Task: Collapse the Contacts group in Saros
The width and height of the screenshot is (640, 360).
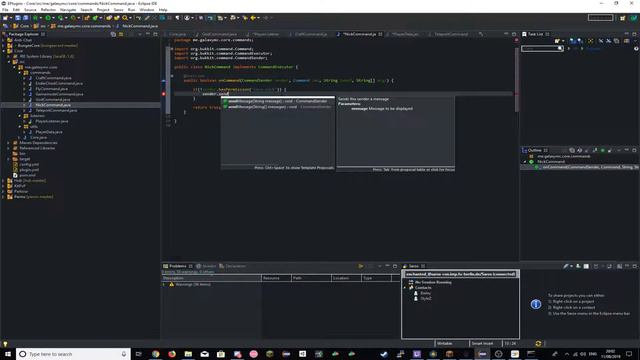Action: point(405,288)
